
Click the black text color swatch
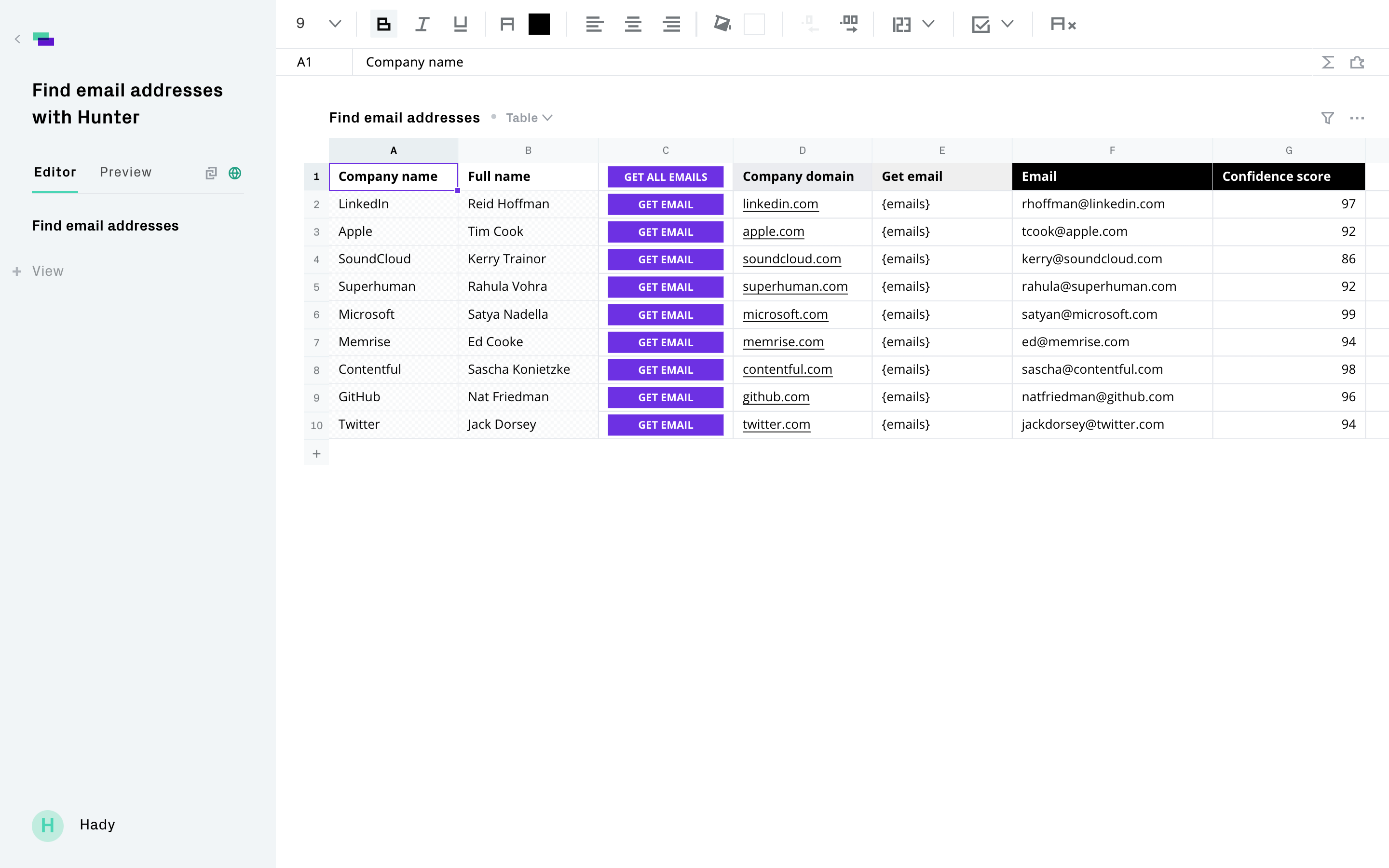click(539, 24)
